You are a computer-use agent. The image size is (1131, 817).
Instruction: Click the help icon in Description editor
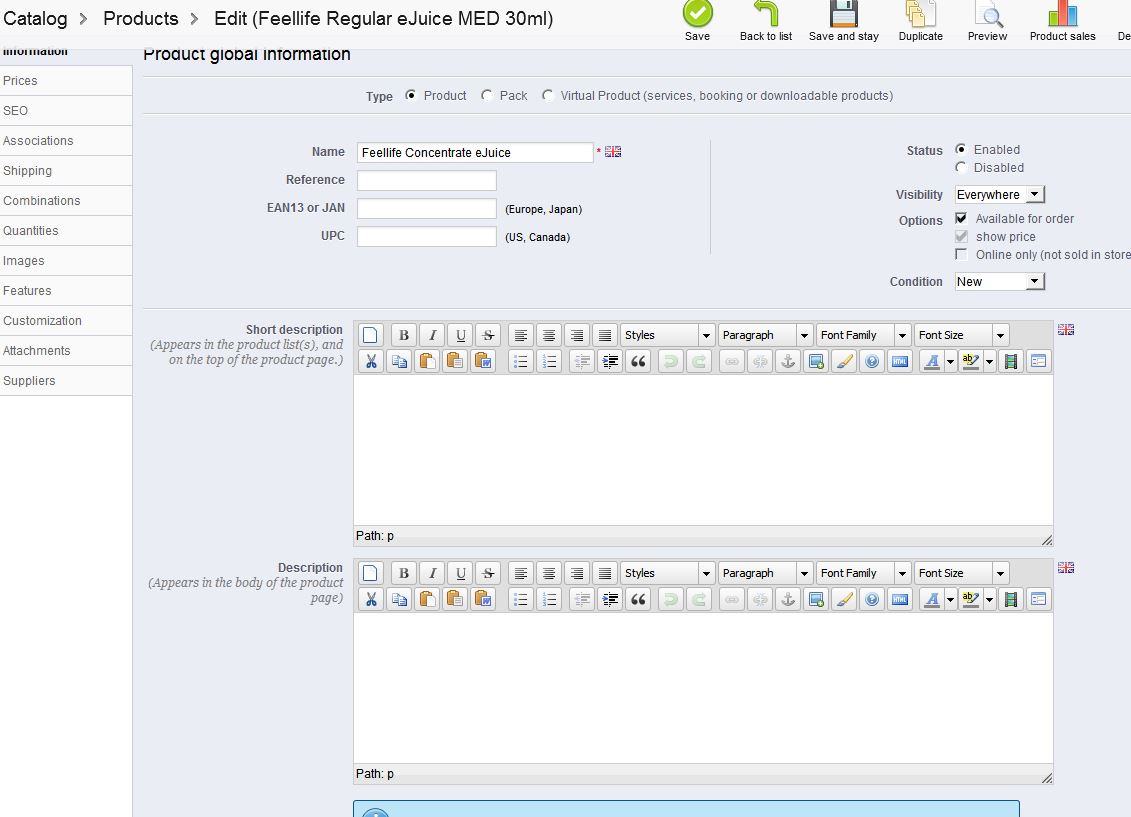(871, 599)
